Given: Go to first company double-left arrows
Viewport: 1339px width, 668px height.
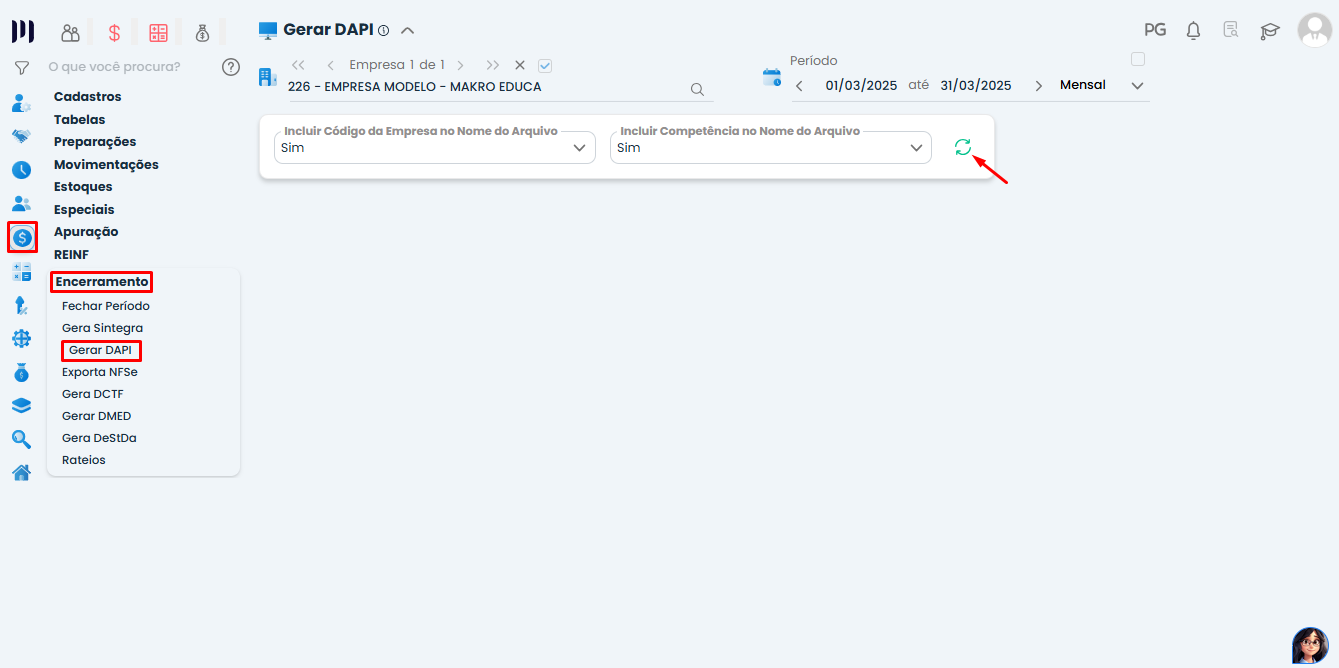Looking at the screenshot, I should point(298,65).
